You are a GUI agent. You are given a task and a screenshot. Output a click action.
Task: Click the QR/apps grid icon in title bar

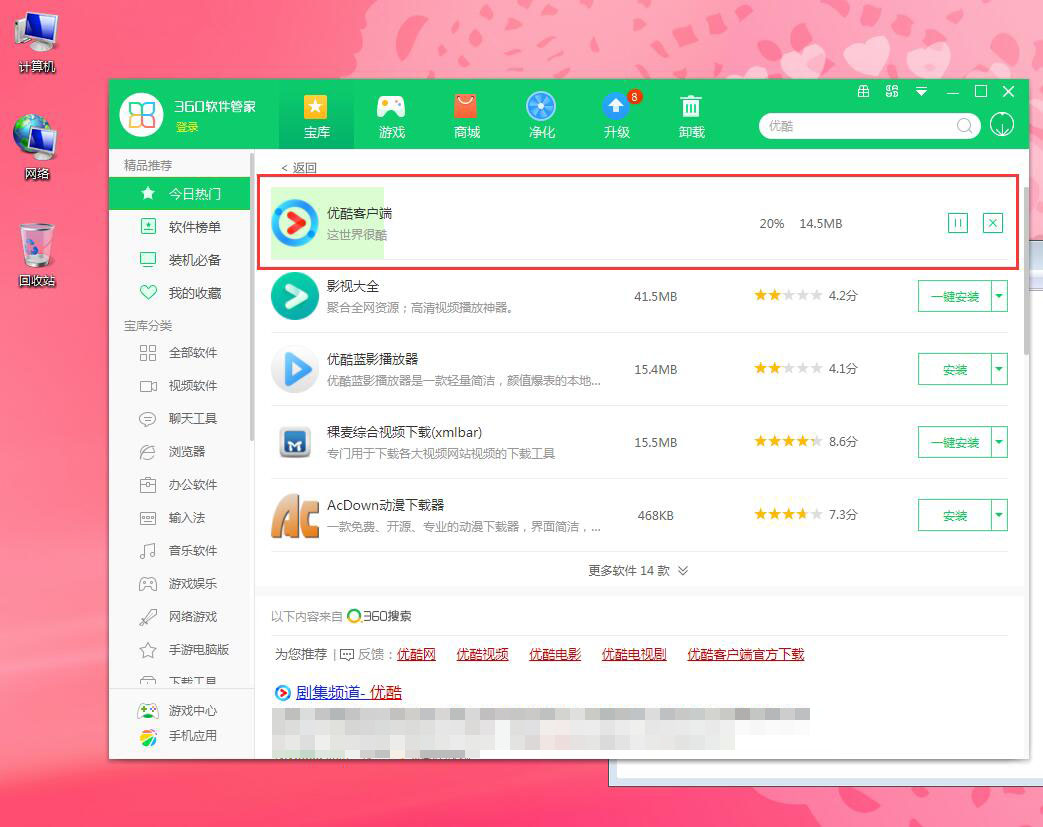coord(892,91)
